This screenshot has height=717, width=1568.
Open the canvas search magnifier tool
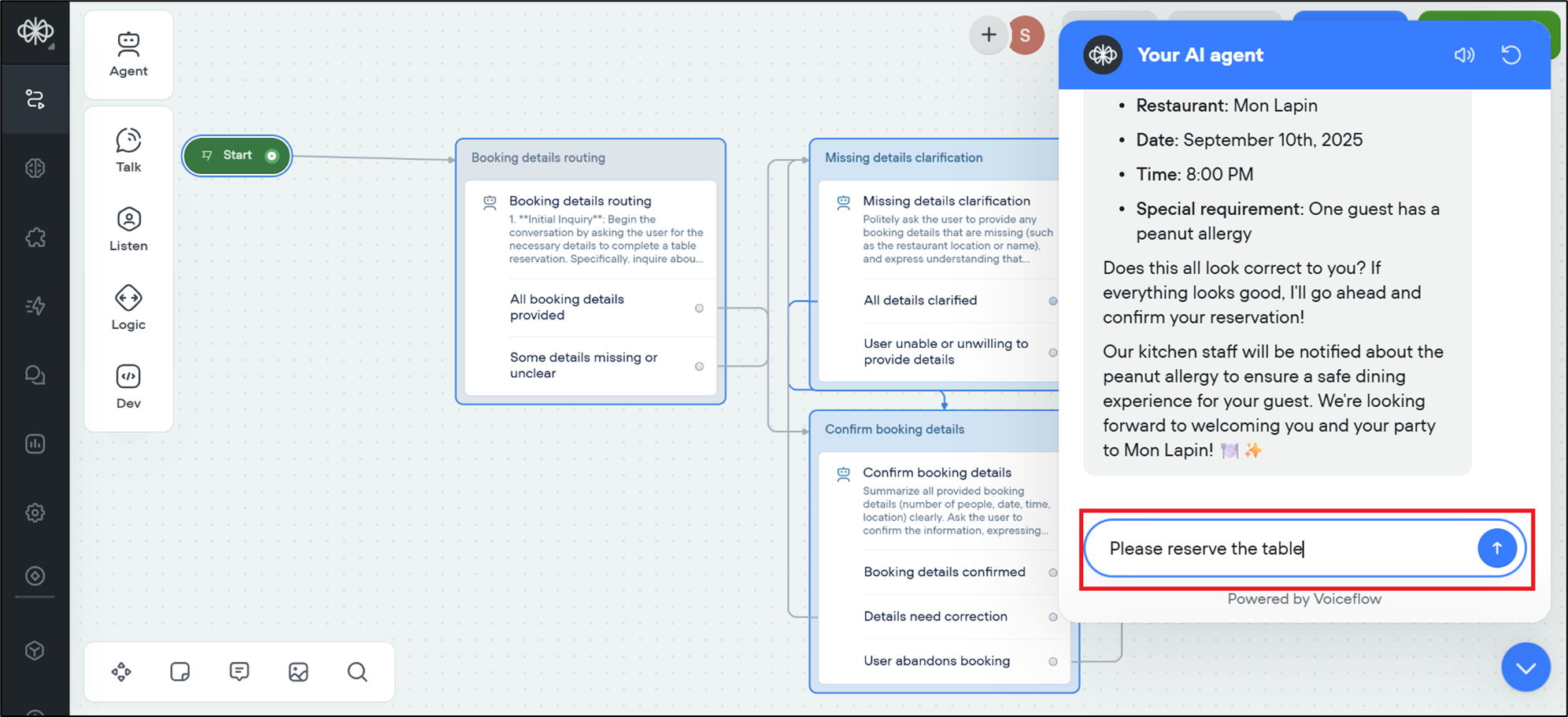(x=357, y=671)
